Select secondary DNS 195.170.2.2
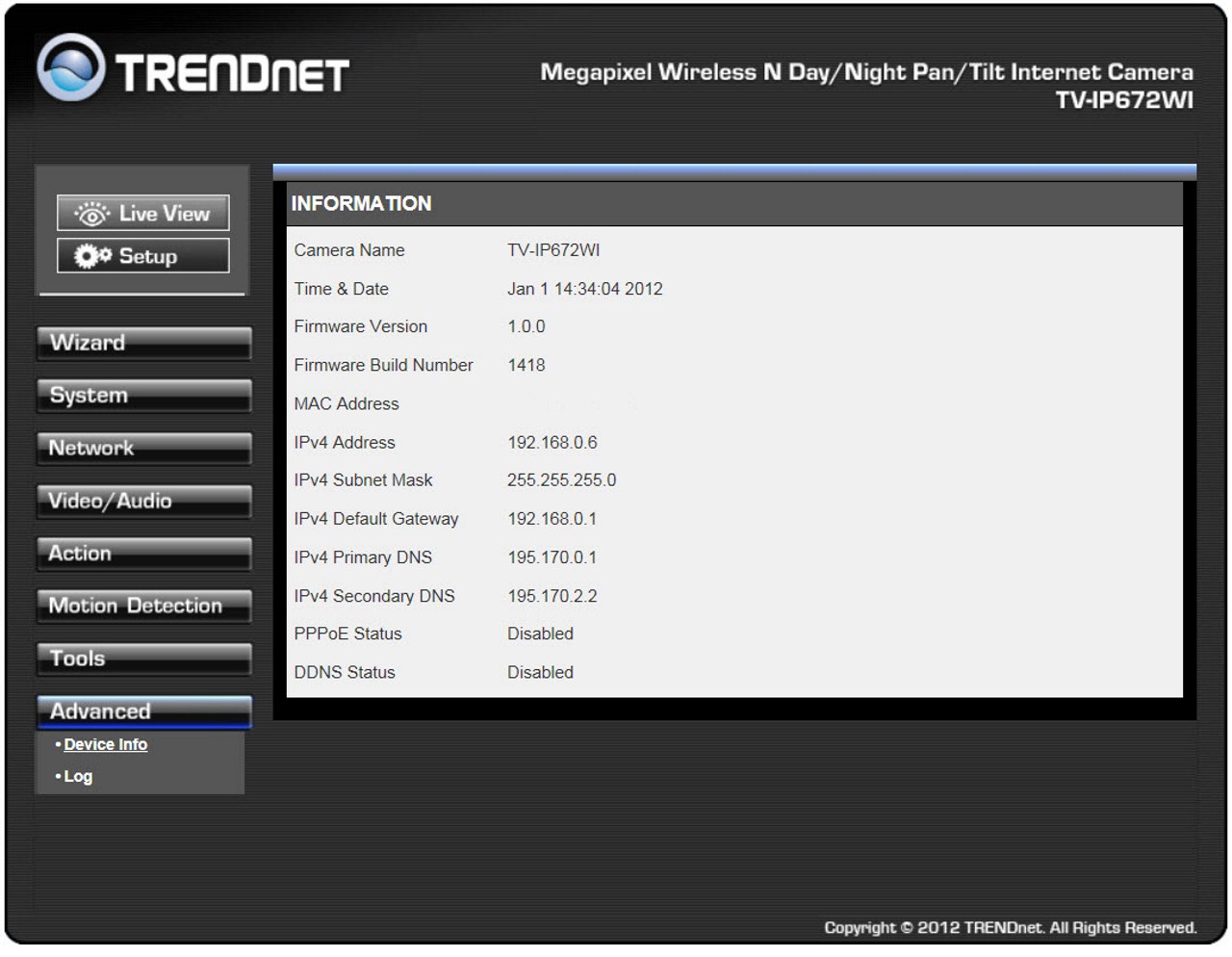The width and height of the screenshot is (1232, 957). coord(552,596)
